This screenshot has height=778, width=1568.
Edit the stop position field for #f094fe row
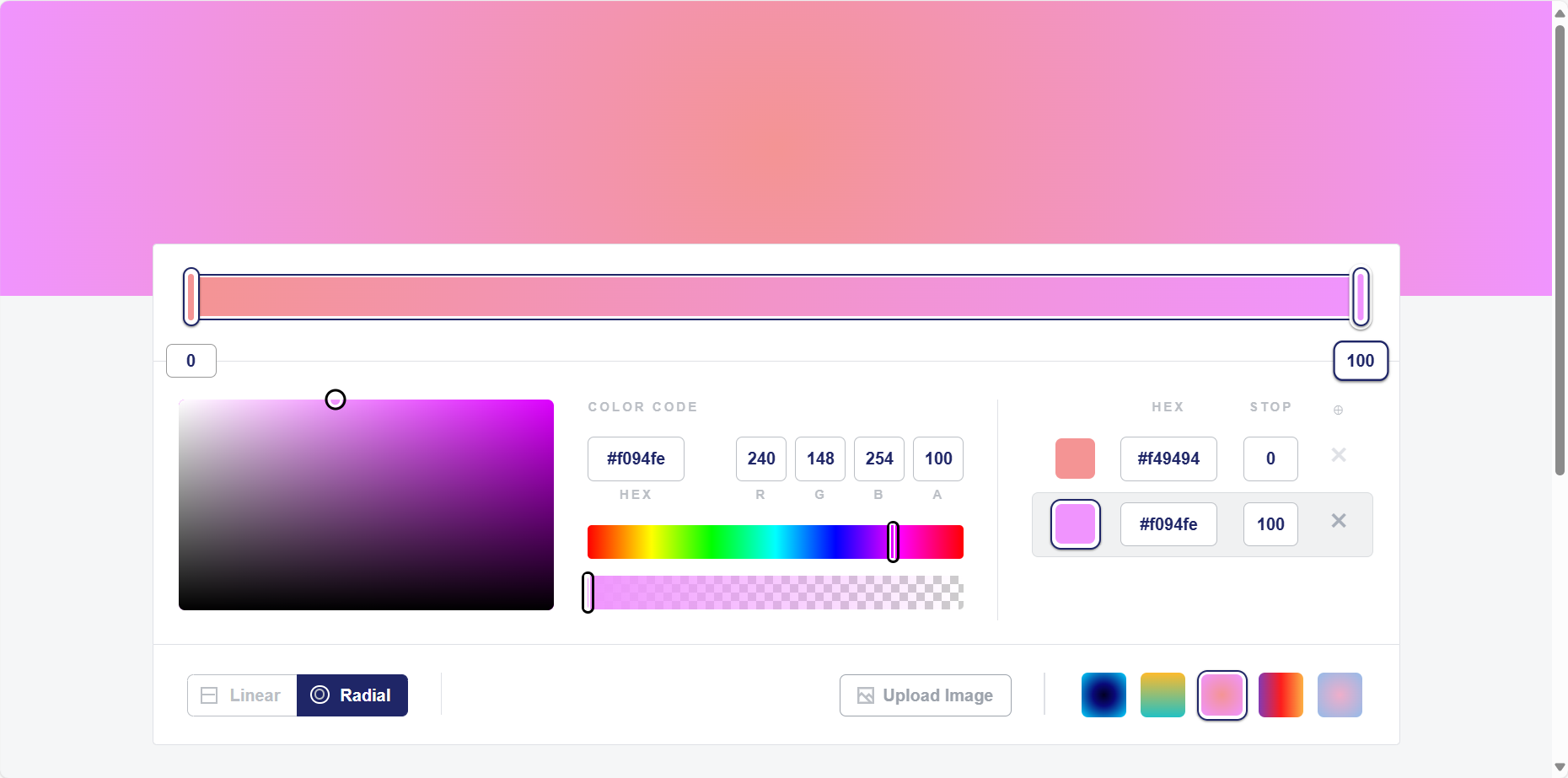[1270, 524]
